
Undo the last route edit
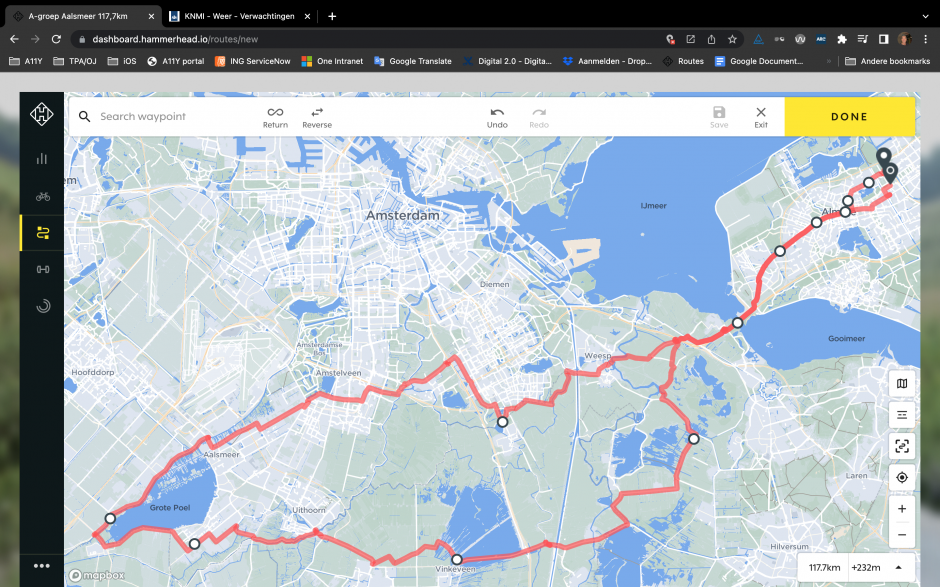click(x=497, y=116)
